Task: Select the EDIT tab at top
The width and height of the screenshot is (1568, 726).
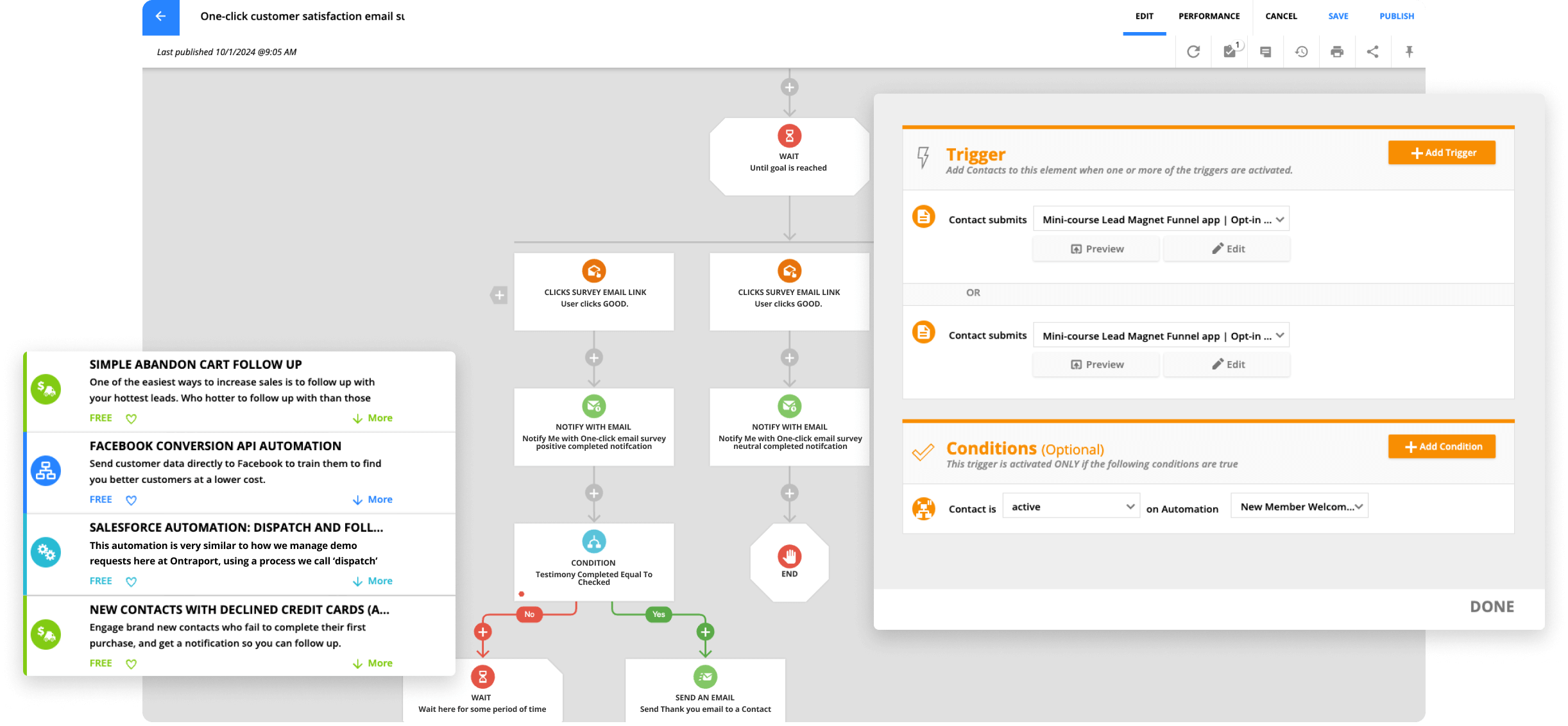Action: point(1144,16)
